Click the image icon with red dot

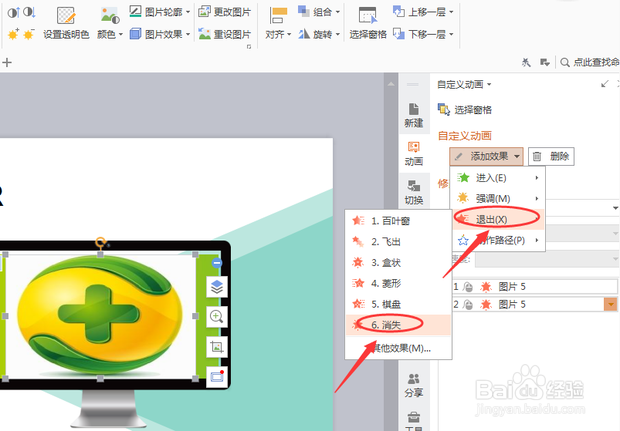tap(217, 376)
